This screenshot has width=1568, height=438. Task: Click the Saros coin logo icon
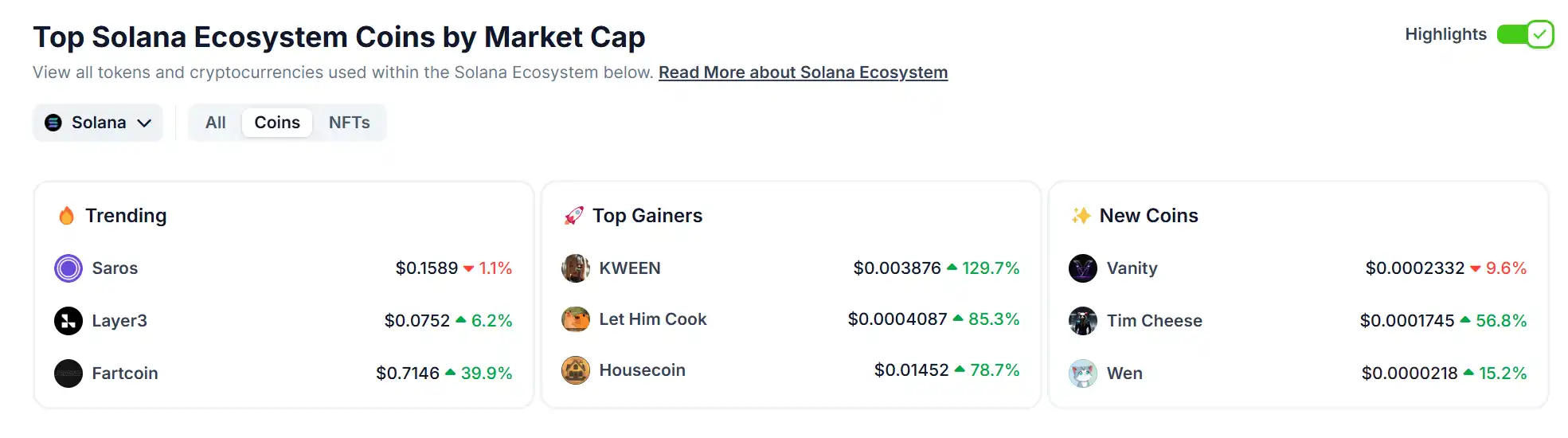68,268
